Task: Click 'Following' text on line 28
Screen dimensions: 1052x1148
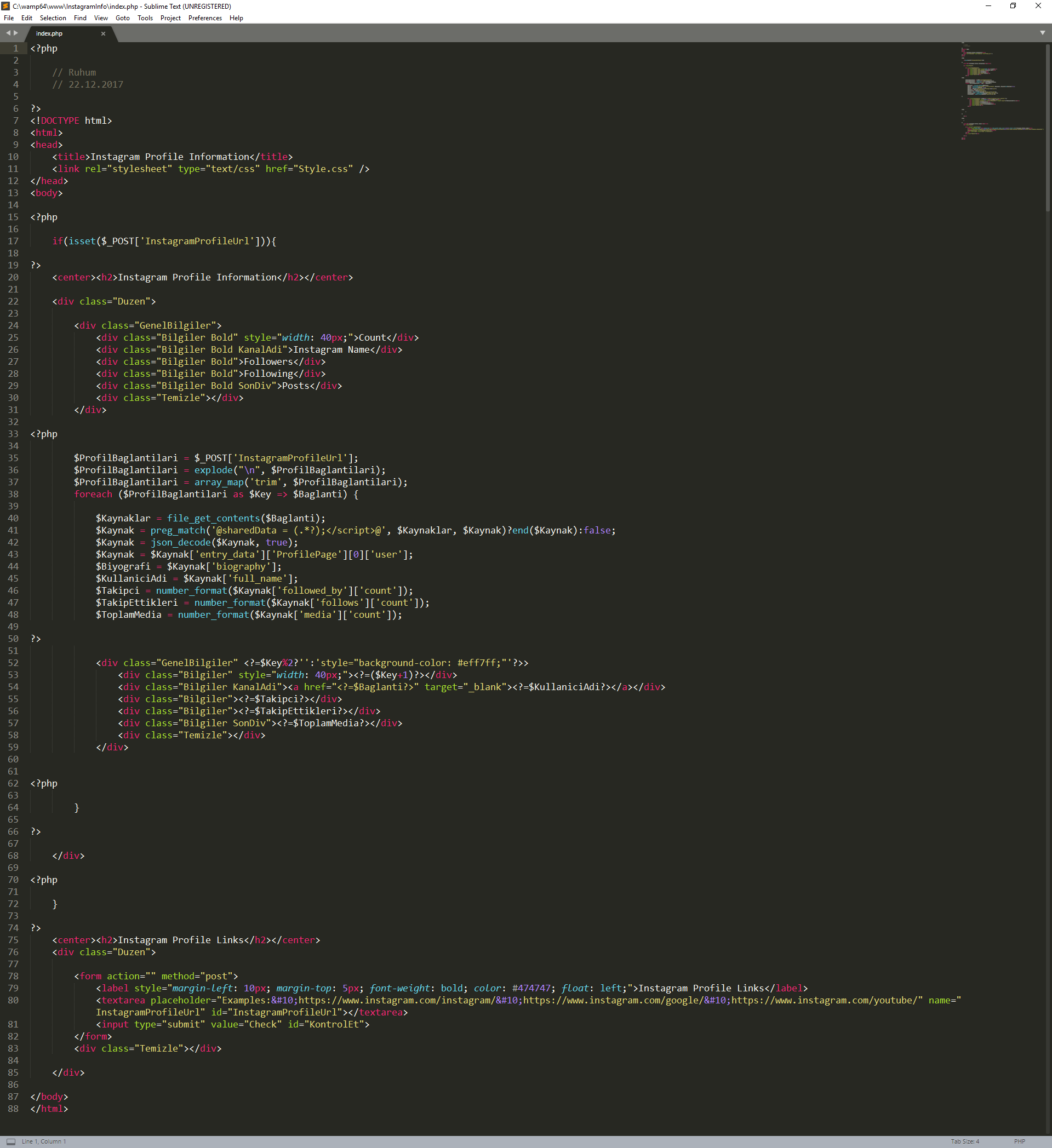Action: [x=268, y=374]
